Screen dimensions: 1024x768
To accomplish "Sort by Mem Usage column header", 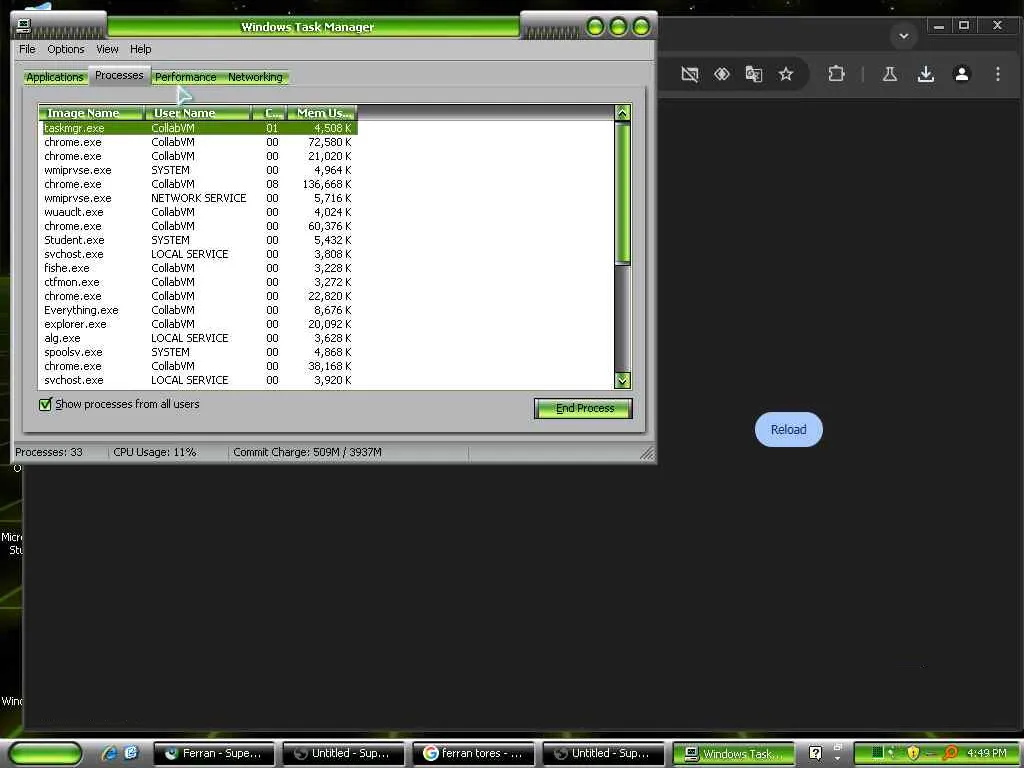I will point(323,113).
